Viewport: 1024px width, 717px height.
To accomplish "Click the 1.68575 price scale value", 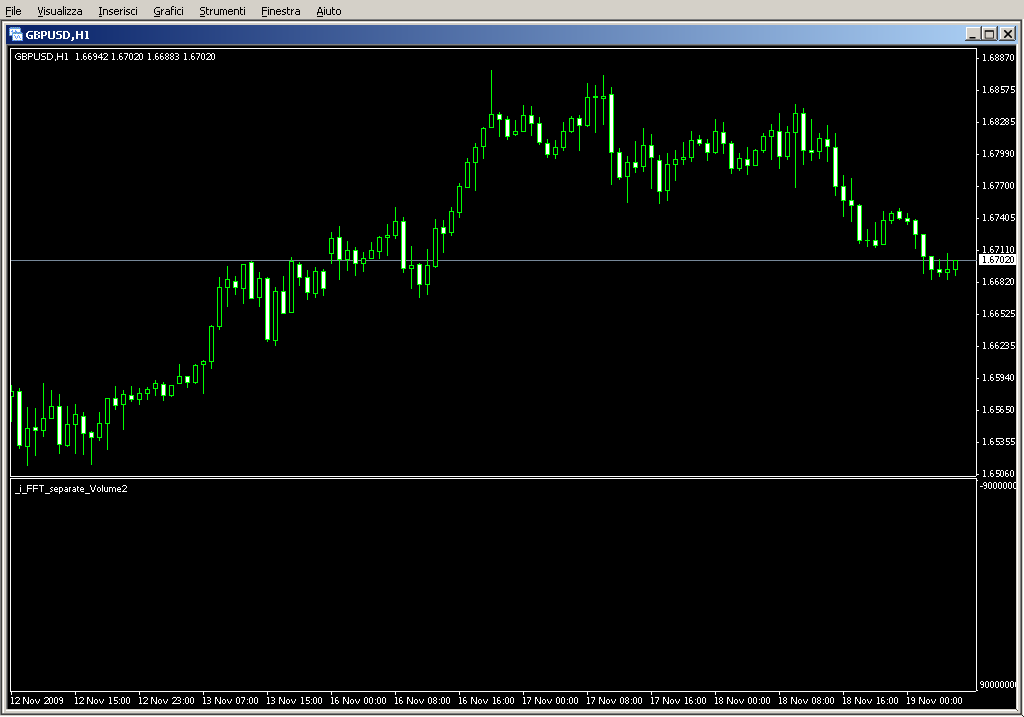I will 998,89.
